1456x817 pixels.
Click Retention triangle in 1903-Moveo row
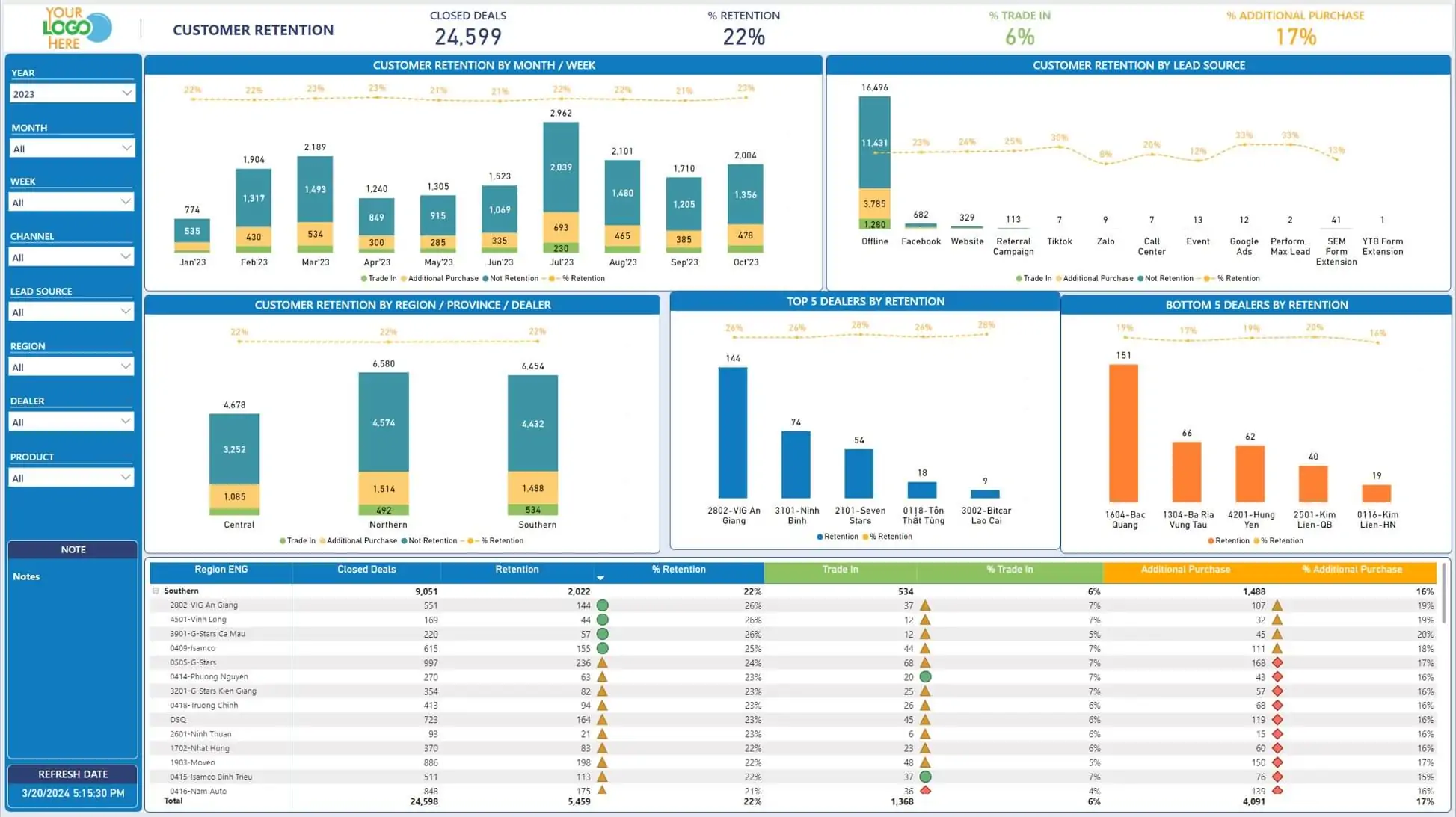(x=602, y=762)
